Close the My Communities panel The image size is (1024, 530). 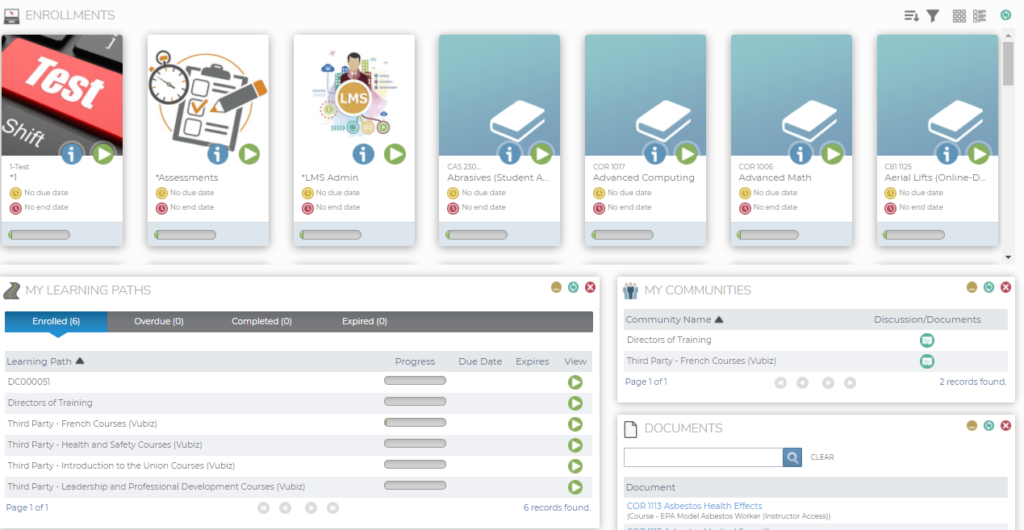point(1006,287)
